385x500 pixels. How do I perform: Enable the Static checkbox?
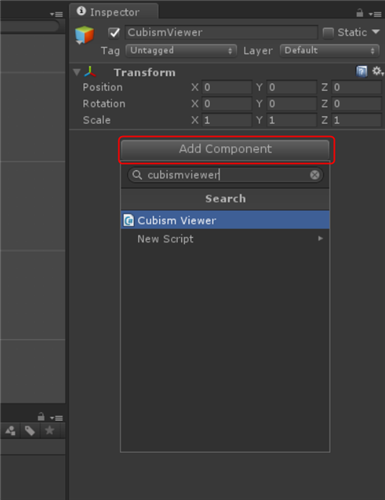pos(328,33)
